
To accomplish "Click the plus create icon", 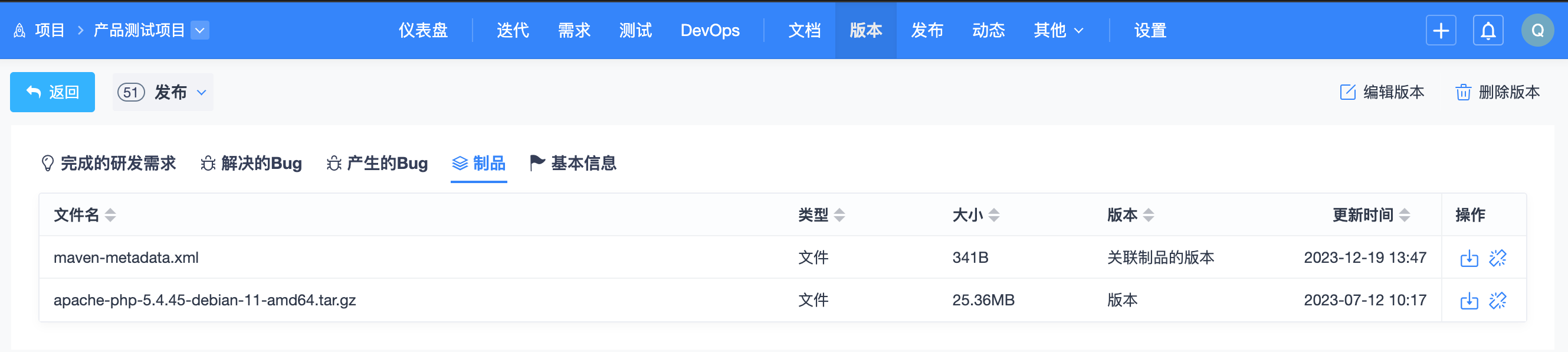I will coord(1441,31).
